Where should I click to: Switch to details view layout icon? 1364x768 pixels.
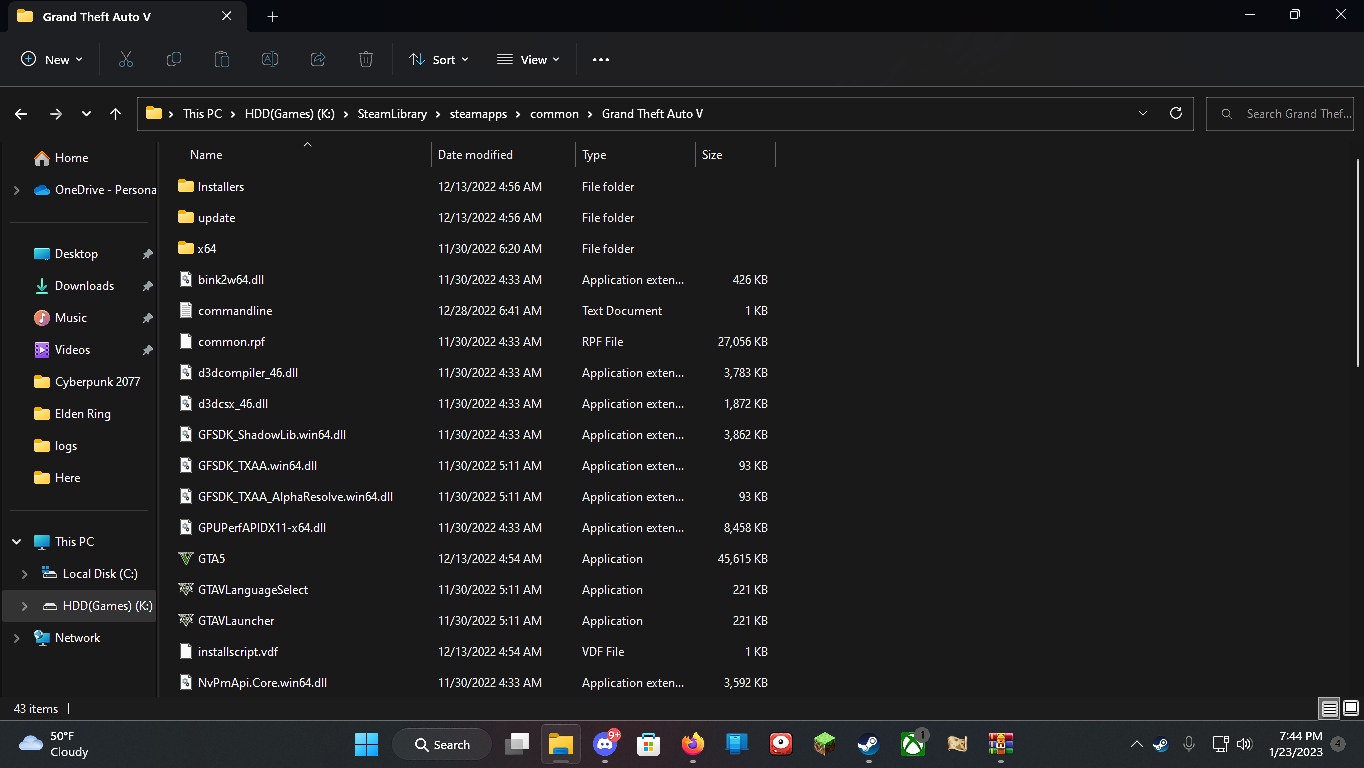click(x=1329, y=709)
